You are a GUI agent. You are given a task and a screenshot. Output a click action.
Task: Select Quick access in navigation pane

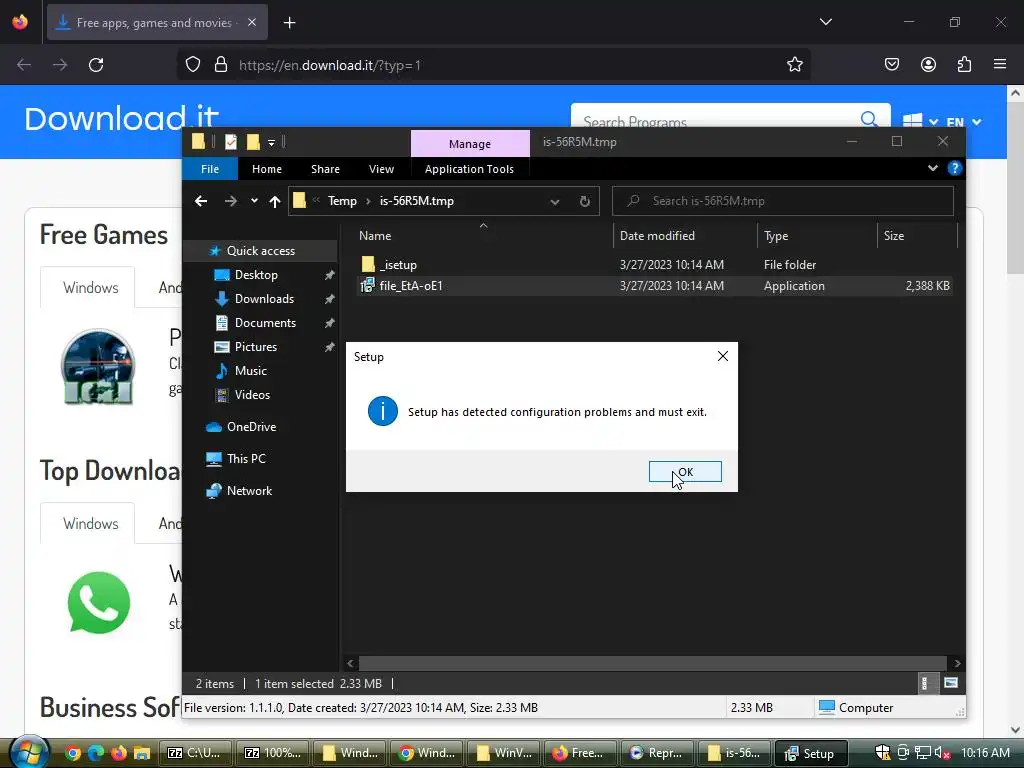(x=261, y=251)
